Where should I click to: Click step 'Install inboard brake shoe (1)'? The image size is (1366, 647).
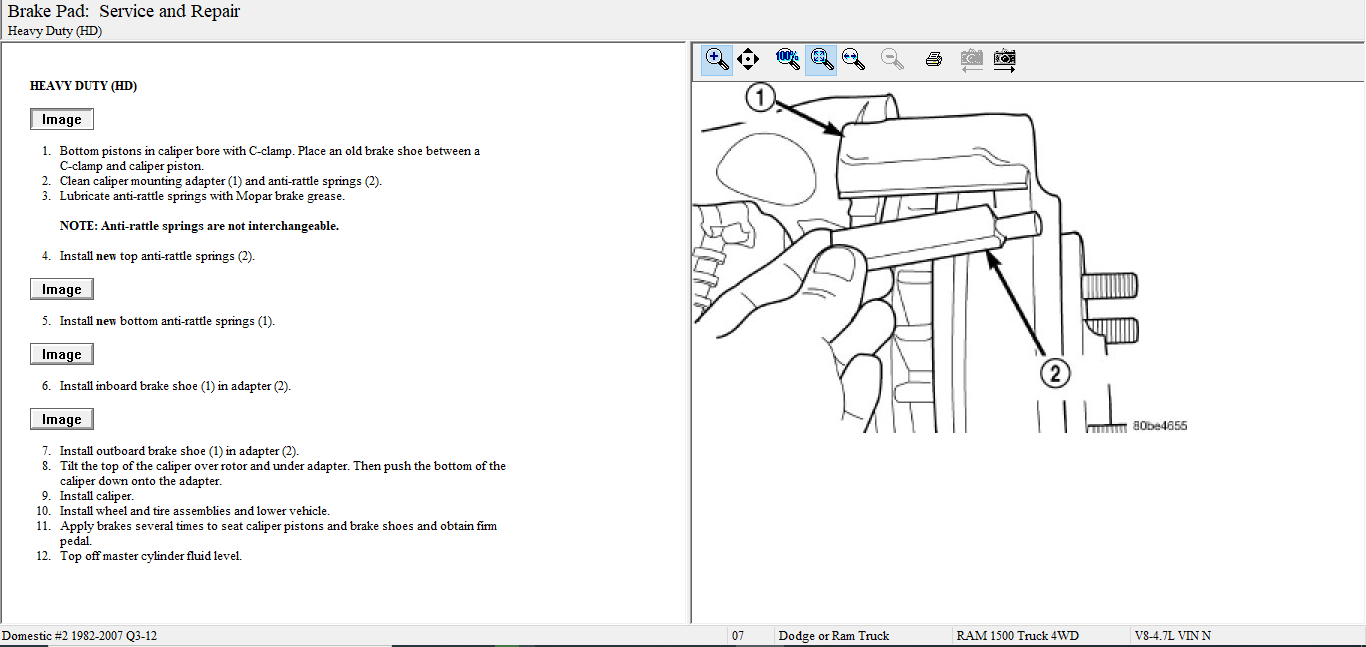175,386
